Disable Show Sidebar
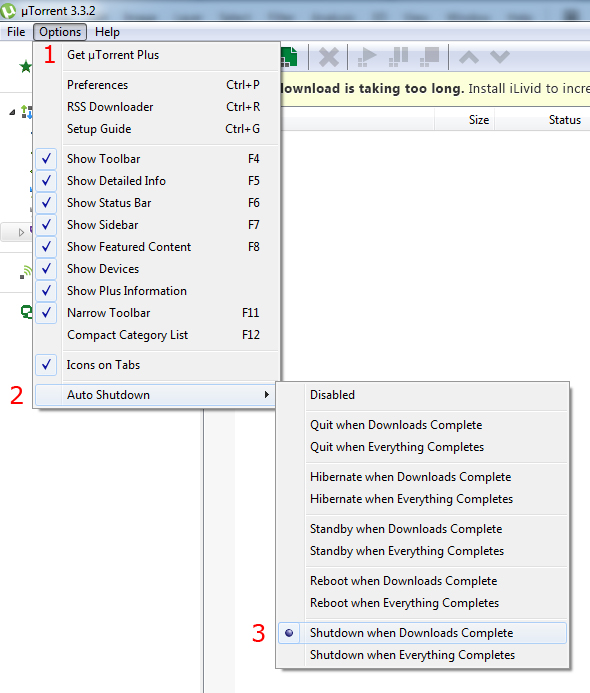 (x=157, y=225)
